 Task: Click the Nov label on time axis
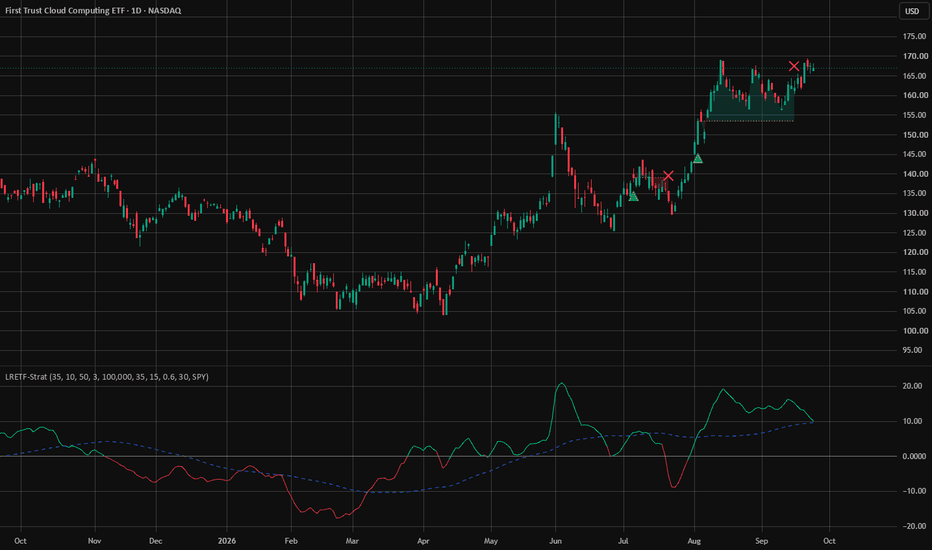click(95, 541)
